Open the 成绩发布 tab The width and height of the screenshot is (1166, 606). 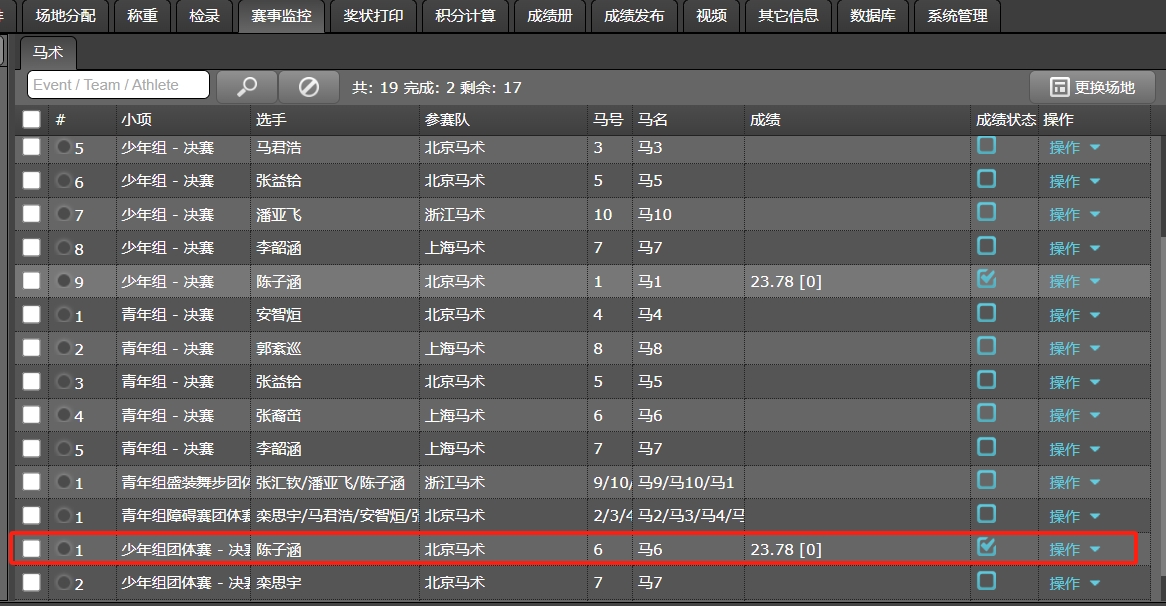coord(634,15)
